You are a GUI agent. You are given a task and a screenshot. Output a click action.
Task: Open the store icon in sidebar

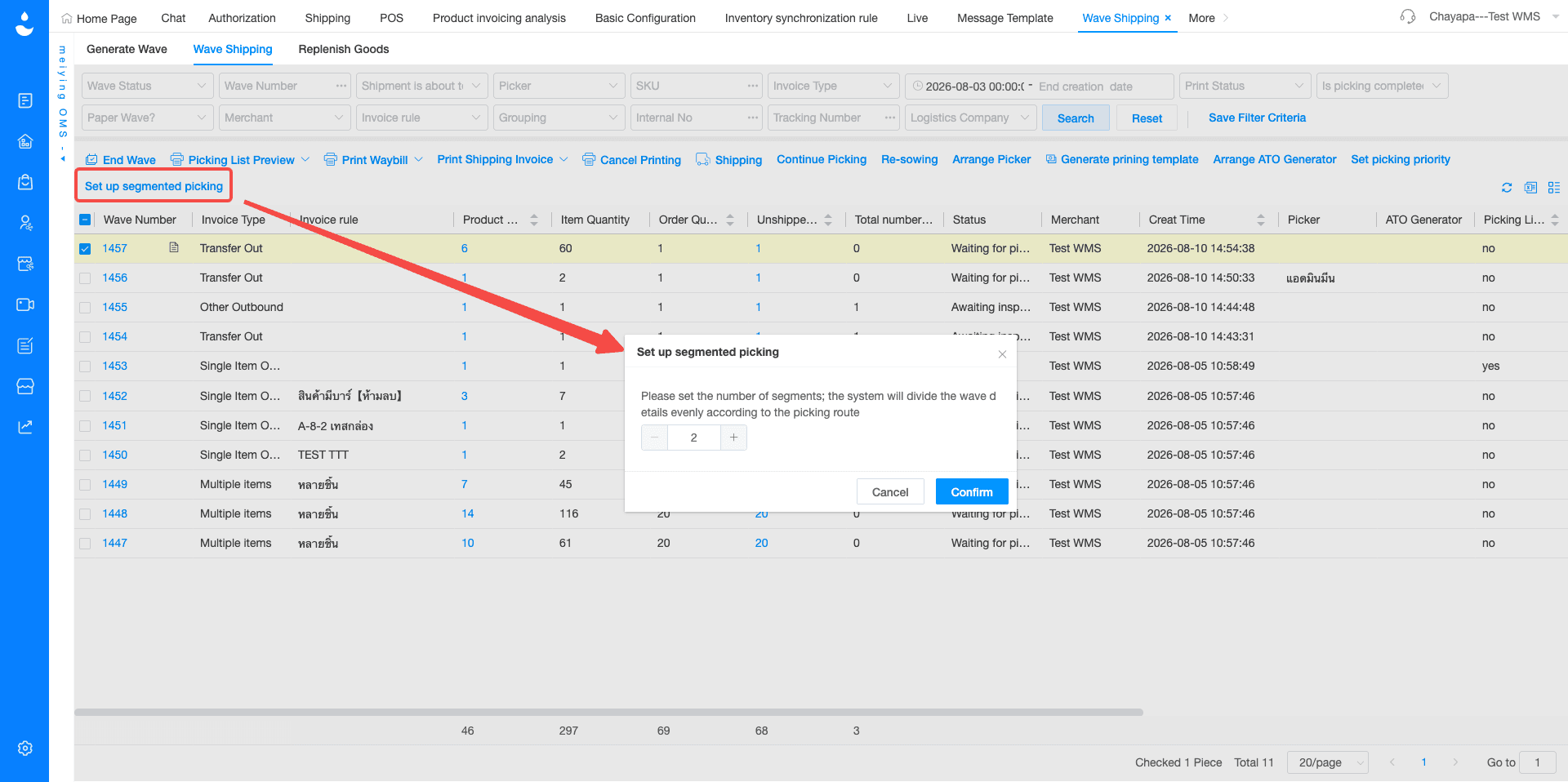click(x=25, y=386)
